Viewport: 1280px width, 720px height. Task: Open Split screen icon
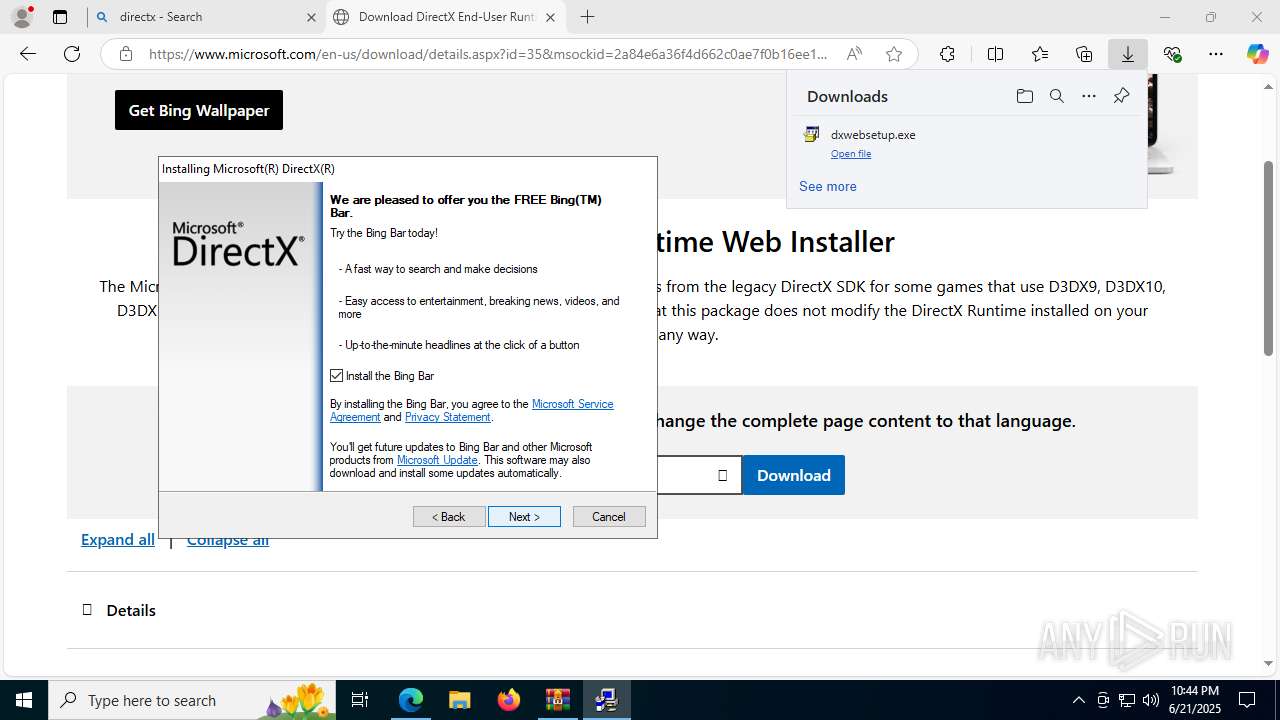pyautogui.click(x=995, y=54)
